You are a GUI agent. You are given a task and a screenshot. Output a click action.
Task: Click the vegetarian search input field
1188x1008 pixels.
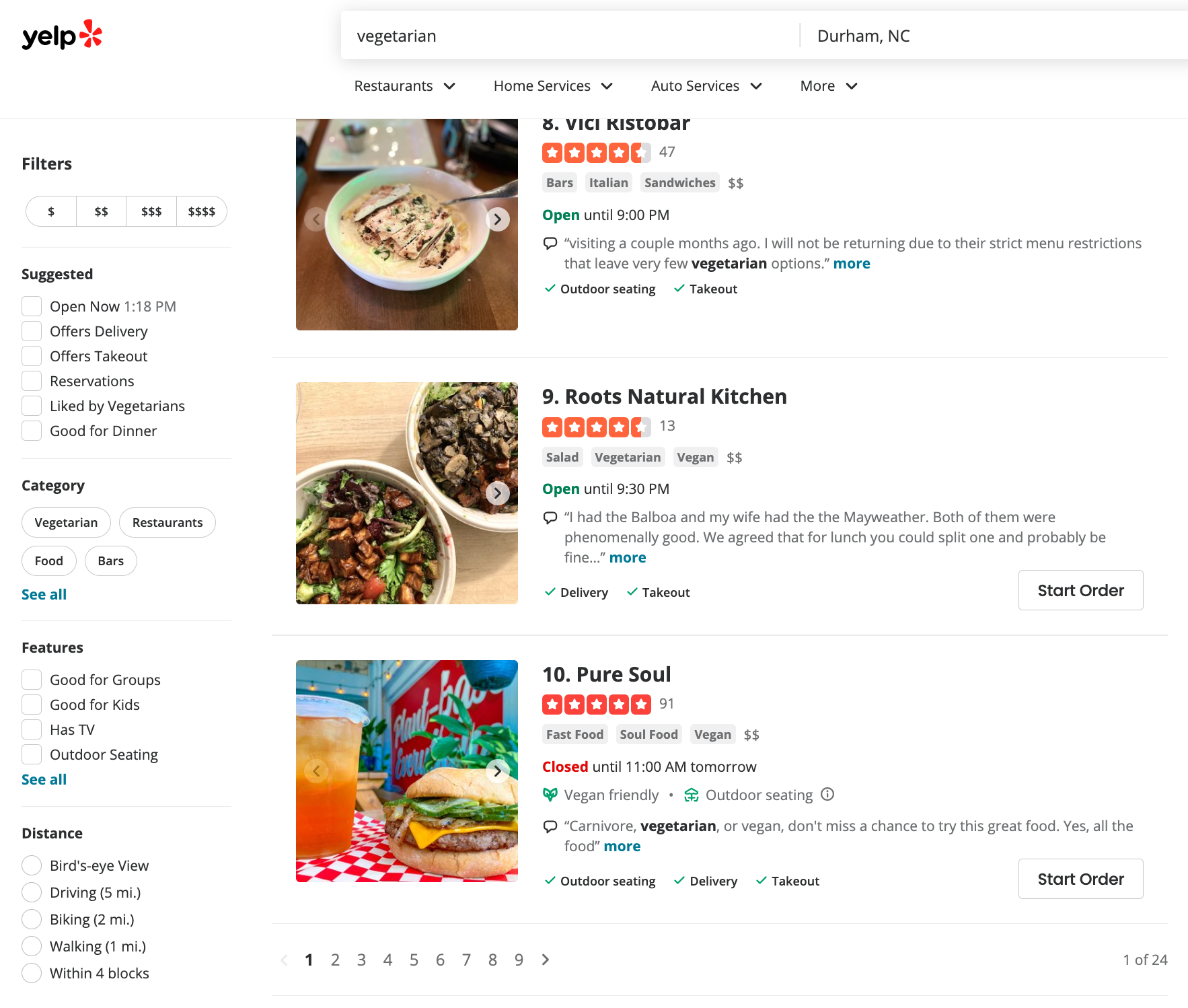pos(568,36)
